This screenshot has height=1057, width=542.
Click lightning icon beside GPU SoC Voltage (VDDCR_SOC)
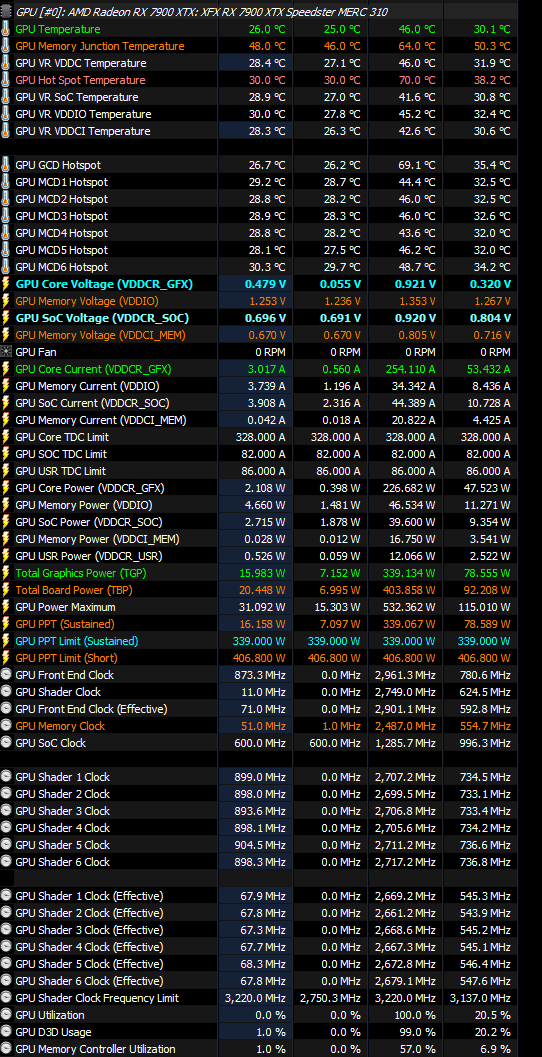pos(7,318)
